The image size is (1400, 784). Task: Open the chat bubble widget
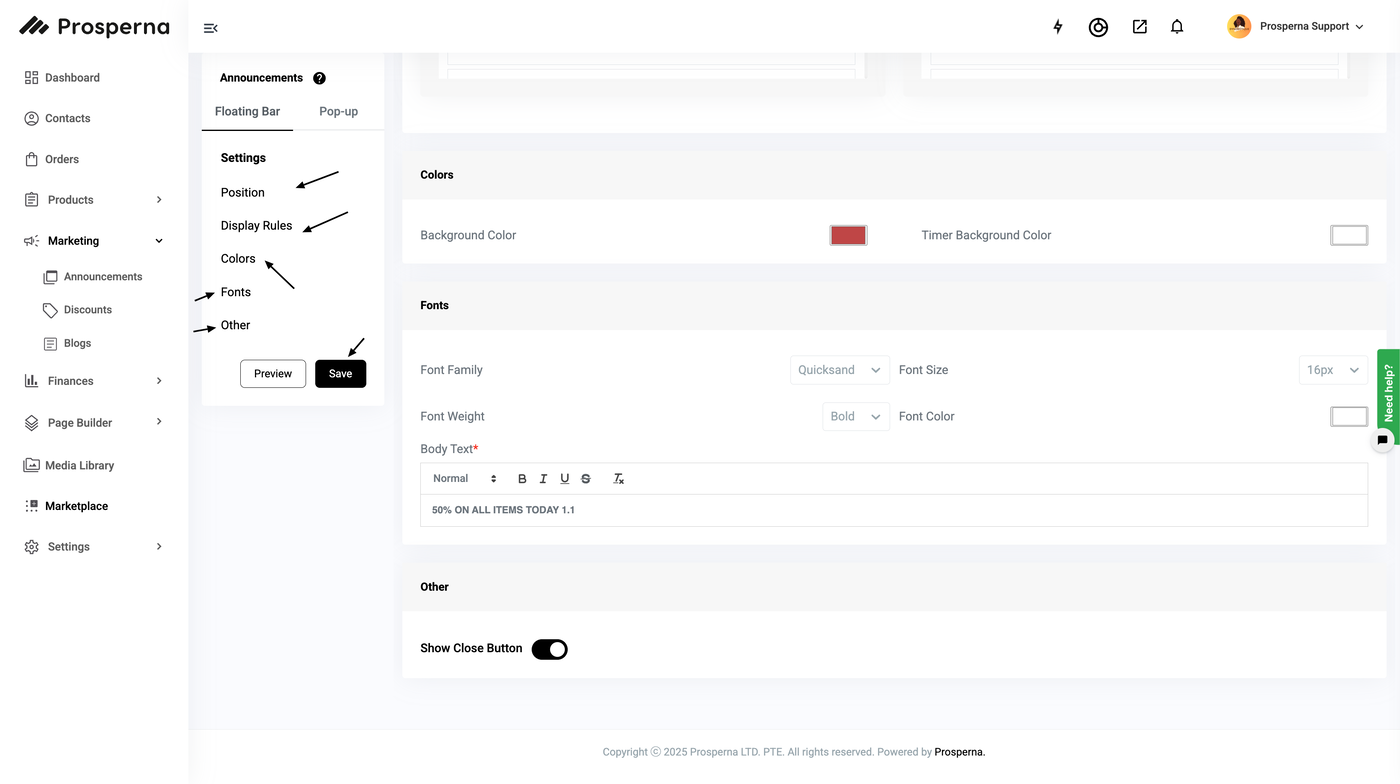pos(1382,440)
